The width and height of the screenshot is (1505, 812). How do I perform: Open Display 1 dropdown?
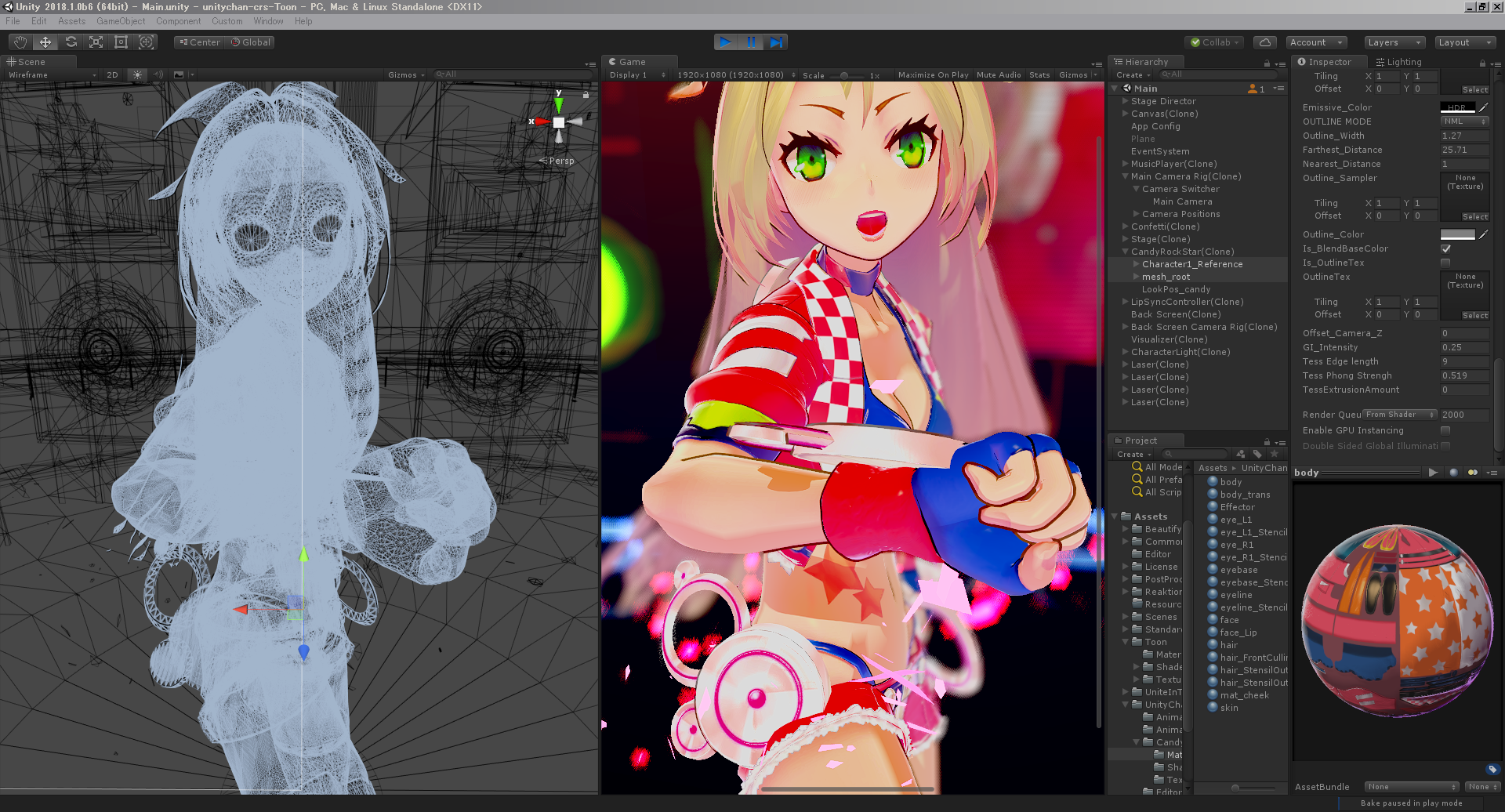637,75
